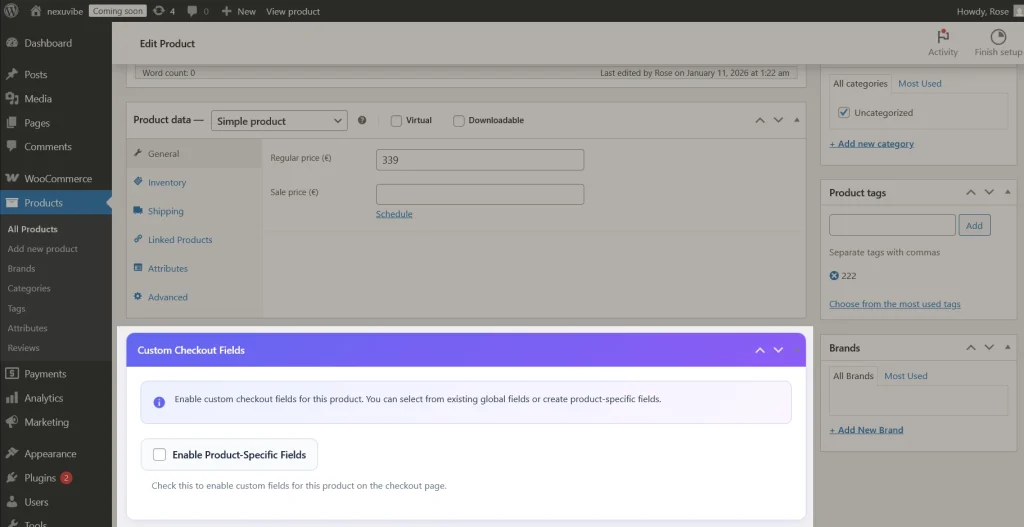This screenshot has width=1024, height=527.
Task: Click the product tags text input
Action: [x=892, y=225]
